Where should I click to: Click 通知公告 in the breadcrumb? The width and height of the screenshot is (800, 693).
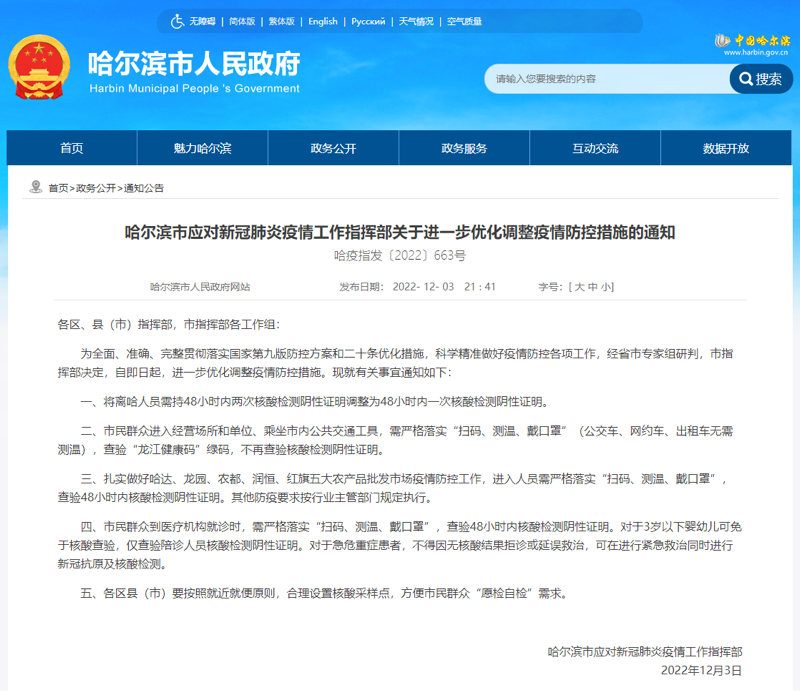pyautogui.click(x=144, y=188)
